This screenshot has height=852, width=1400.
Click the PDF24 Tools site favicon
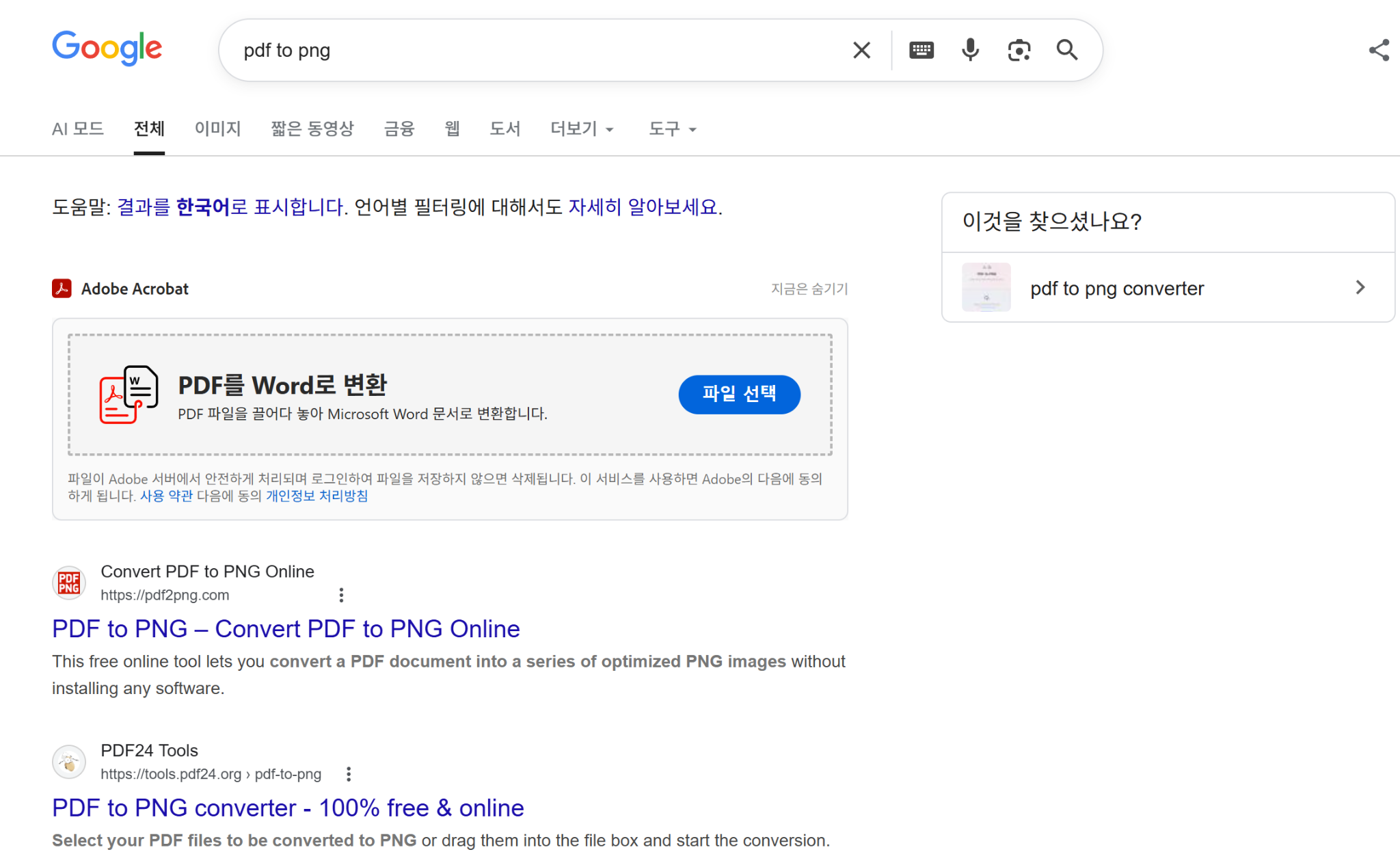tap(69, 762)
